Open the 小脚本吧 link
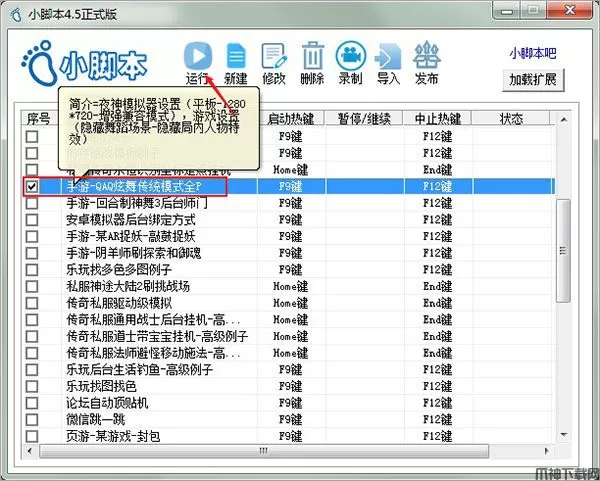Image resolution: width=600 pixels, height=481 pixels. (533, 53)
